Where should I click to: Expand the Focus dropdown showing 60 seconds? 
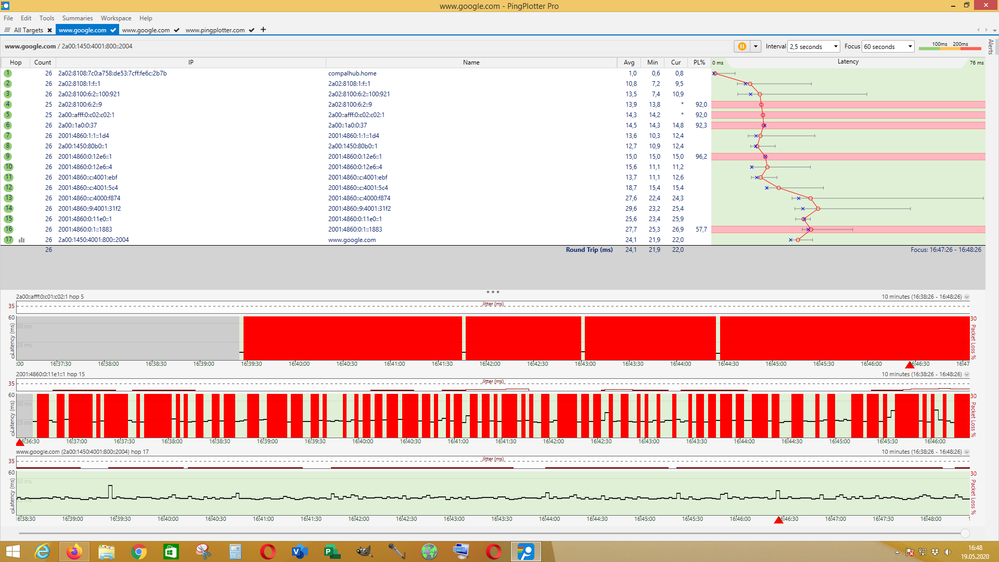click(889, 46)
